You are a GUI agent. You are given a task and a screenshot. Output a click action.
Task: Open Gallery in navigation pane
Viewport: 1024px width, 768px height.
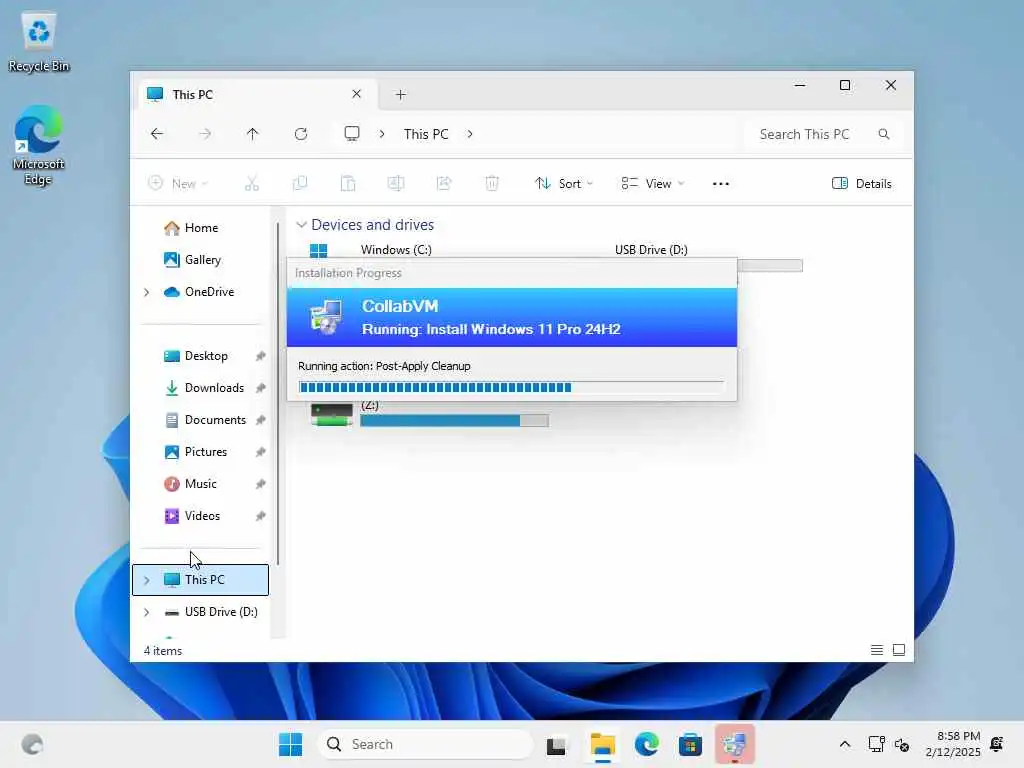pyautogui.click(x=202, y=260)
